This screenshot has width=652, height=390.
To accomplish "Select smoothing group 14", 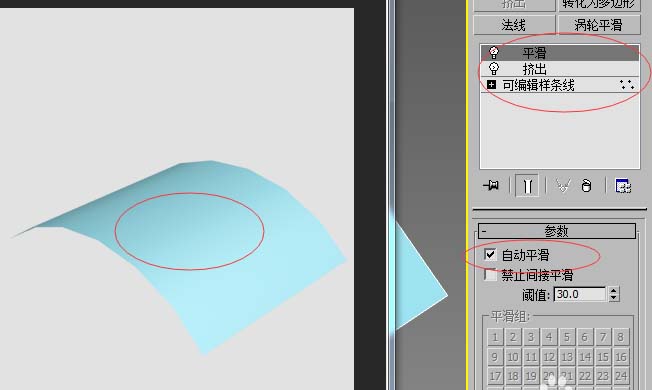I will [585, 356].
